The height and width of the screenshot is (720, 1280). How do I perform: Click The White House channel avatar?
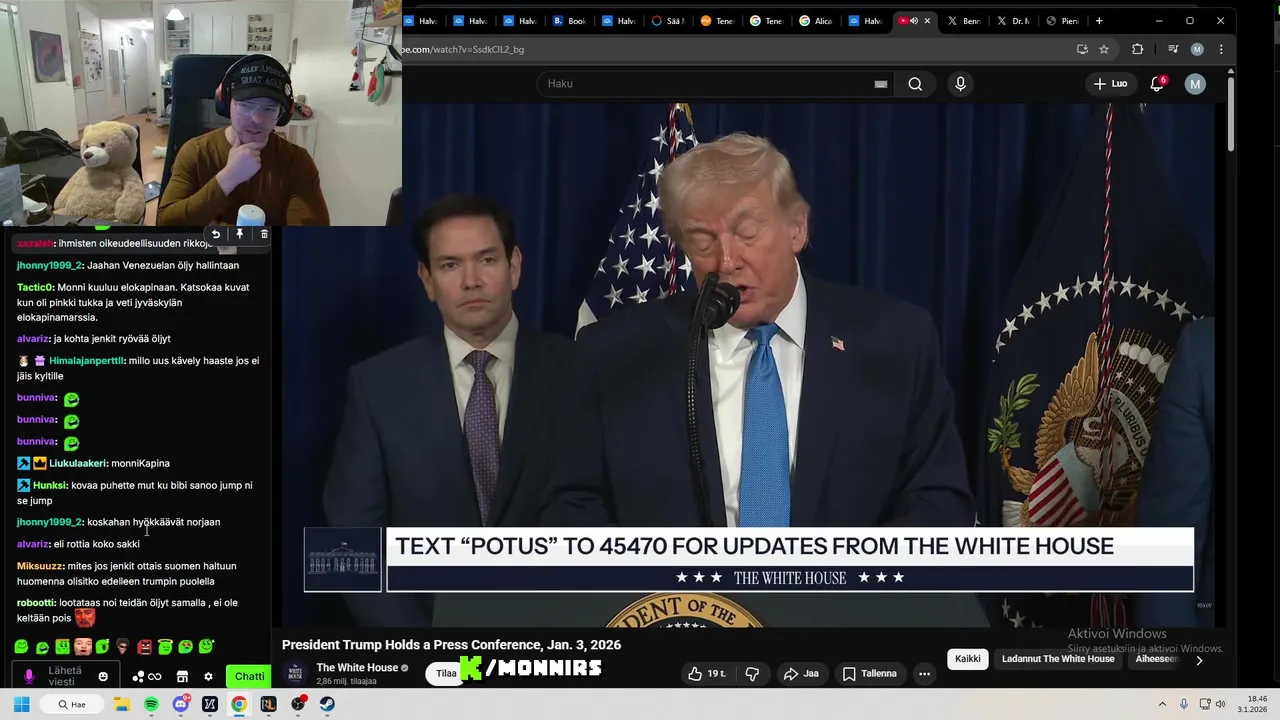295,673
